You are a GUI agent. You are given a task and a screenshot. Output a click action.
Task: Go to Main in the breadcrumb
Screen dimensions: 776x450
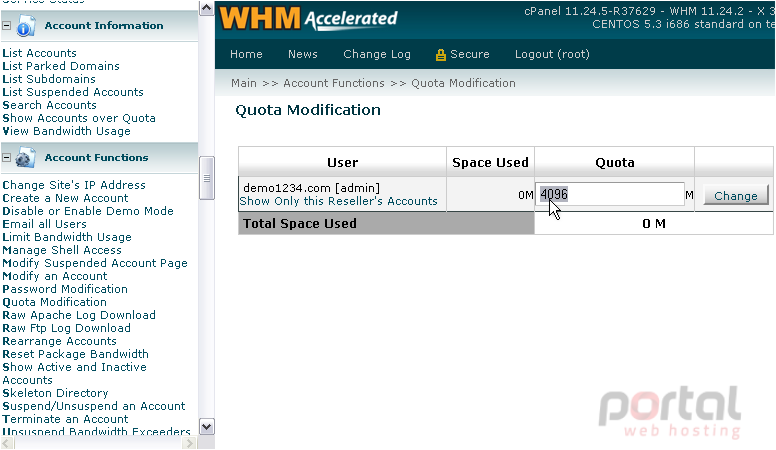(243, 83)
